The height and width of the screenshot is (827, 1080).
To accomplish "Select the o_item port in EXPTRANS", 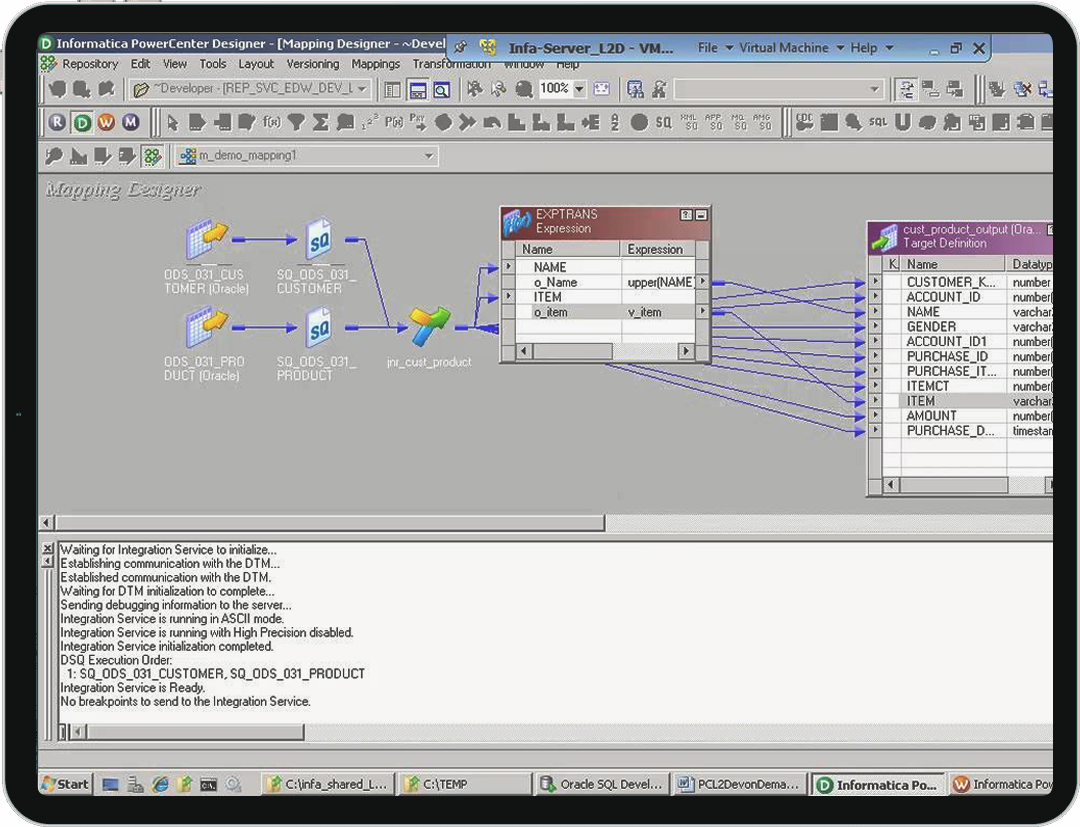I will pos(550,313).
